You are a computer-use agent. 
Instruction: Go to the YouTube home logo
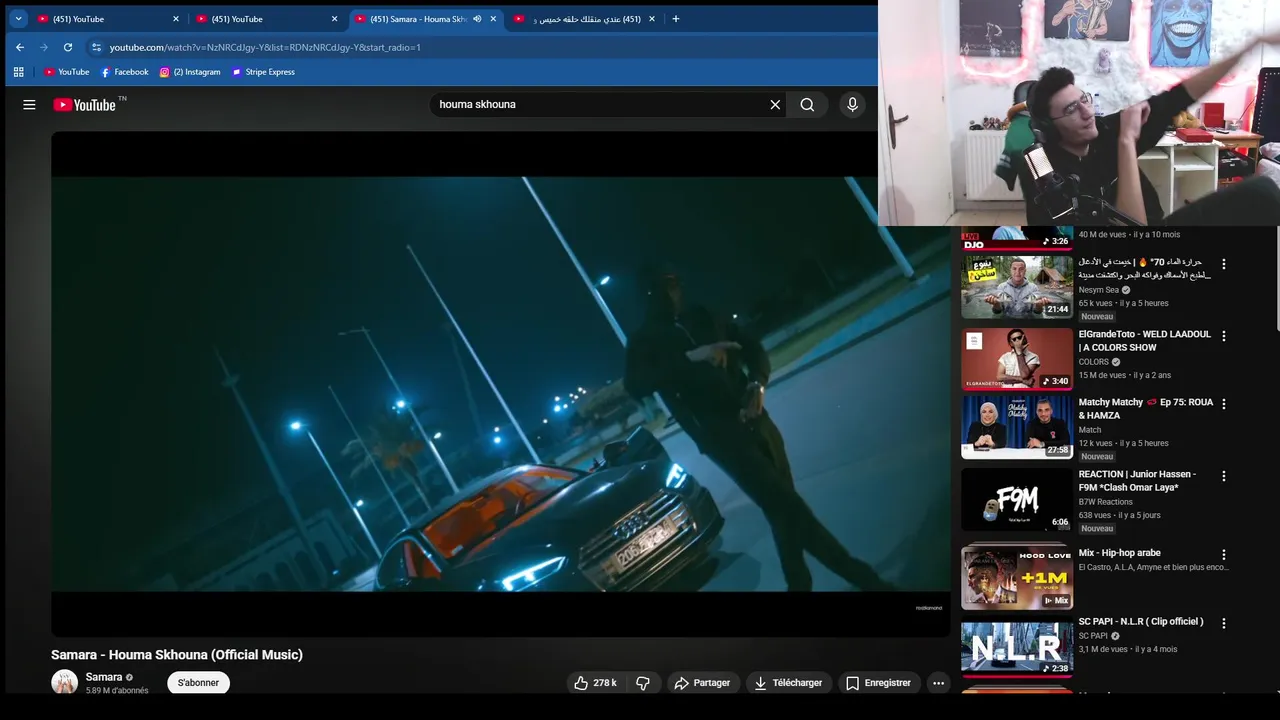[x=85, y=105]
